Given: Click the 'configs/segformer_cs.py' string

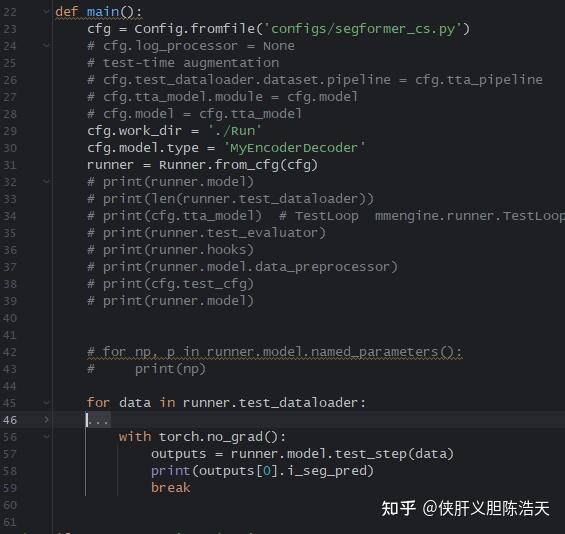Looking at the screenshot, I should click(x=364, y=29).
